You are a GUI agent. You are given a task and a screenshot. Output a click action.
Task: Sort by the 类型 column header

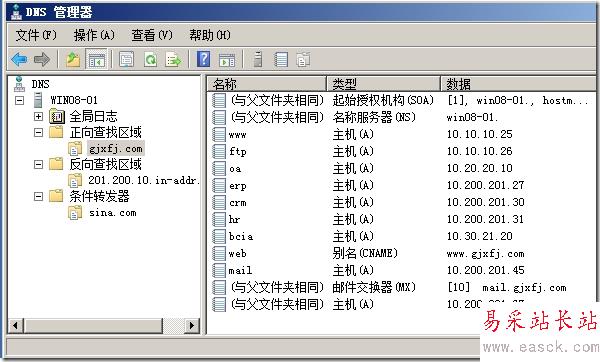[x=384, y=83]
